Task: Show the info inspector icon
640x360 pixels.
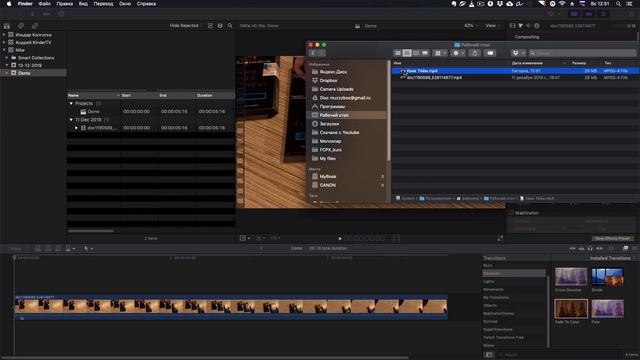Action: [x=537, y=26]
